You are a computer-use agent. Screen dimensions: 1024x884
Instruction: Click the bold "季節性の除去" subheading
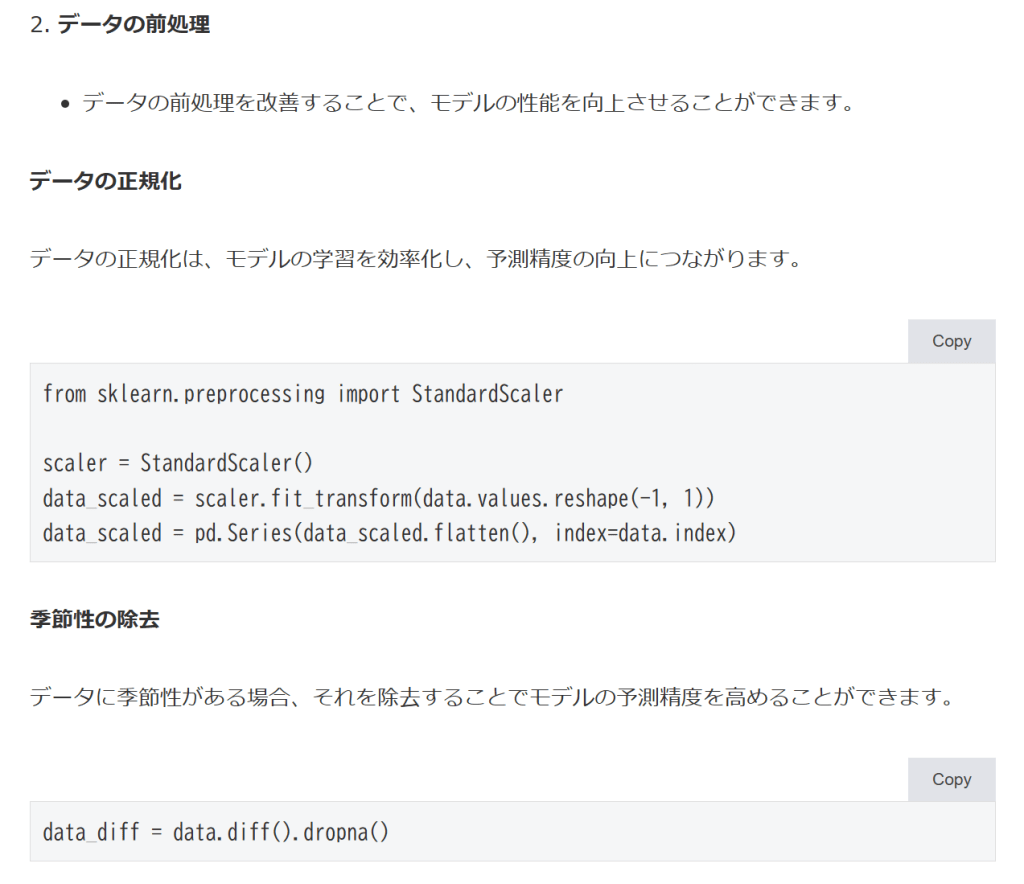pyautogui.click(x=94, y=619)
